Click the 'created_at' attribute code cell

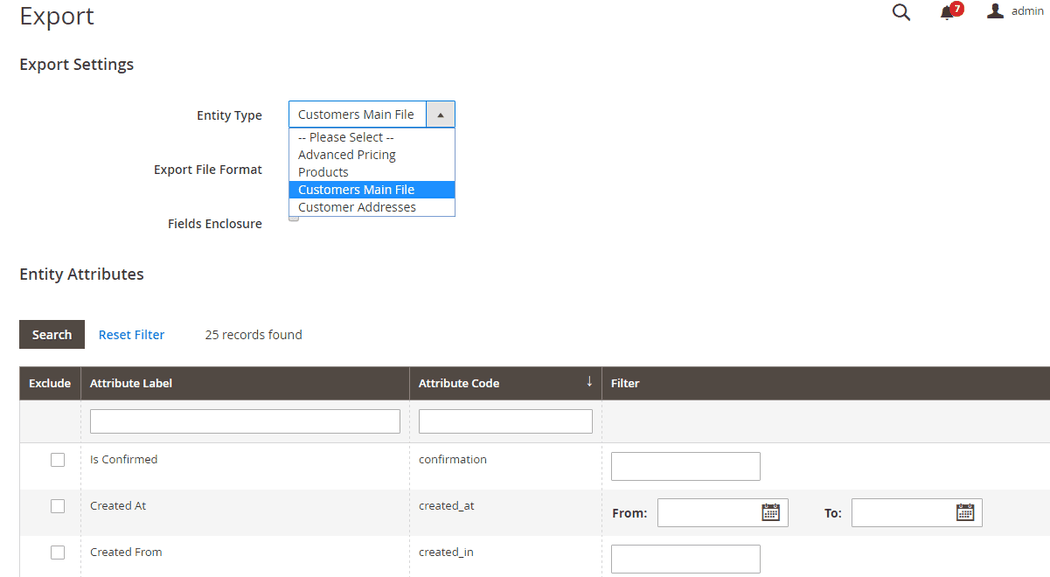tap(447, 505)
